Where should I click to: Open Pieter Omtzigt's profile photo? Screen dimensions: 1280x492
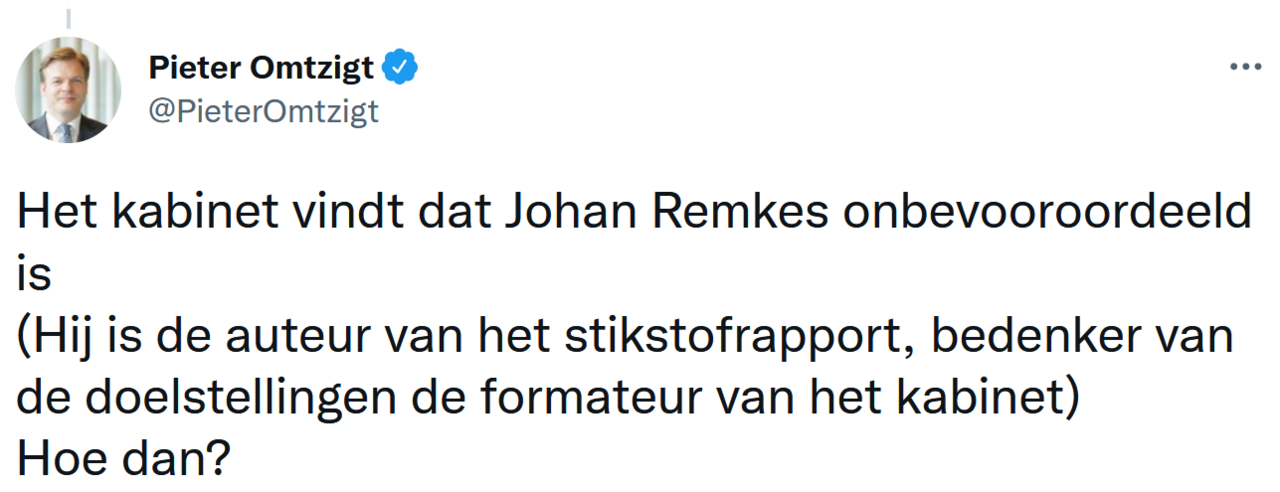click(67, 90)
